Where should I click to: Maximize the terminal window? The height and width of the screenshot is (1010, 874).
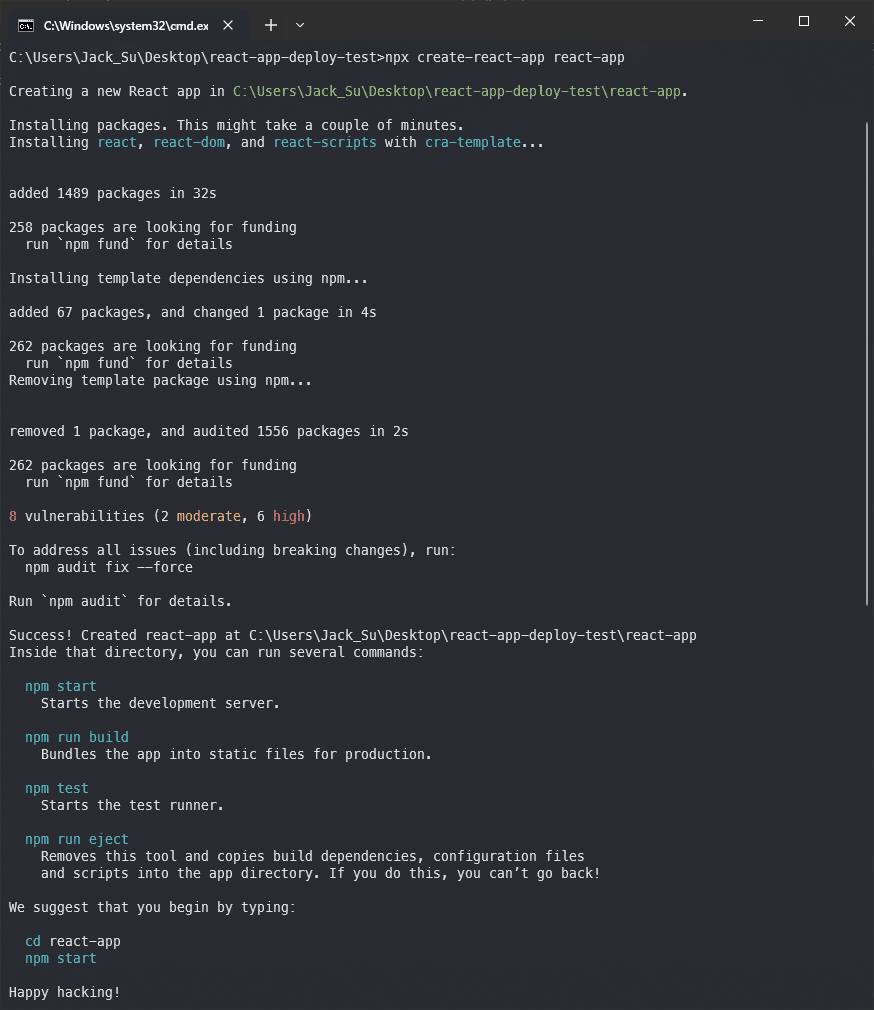[x=804, y=21]
